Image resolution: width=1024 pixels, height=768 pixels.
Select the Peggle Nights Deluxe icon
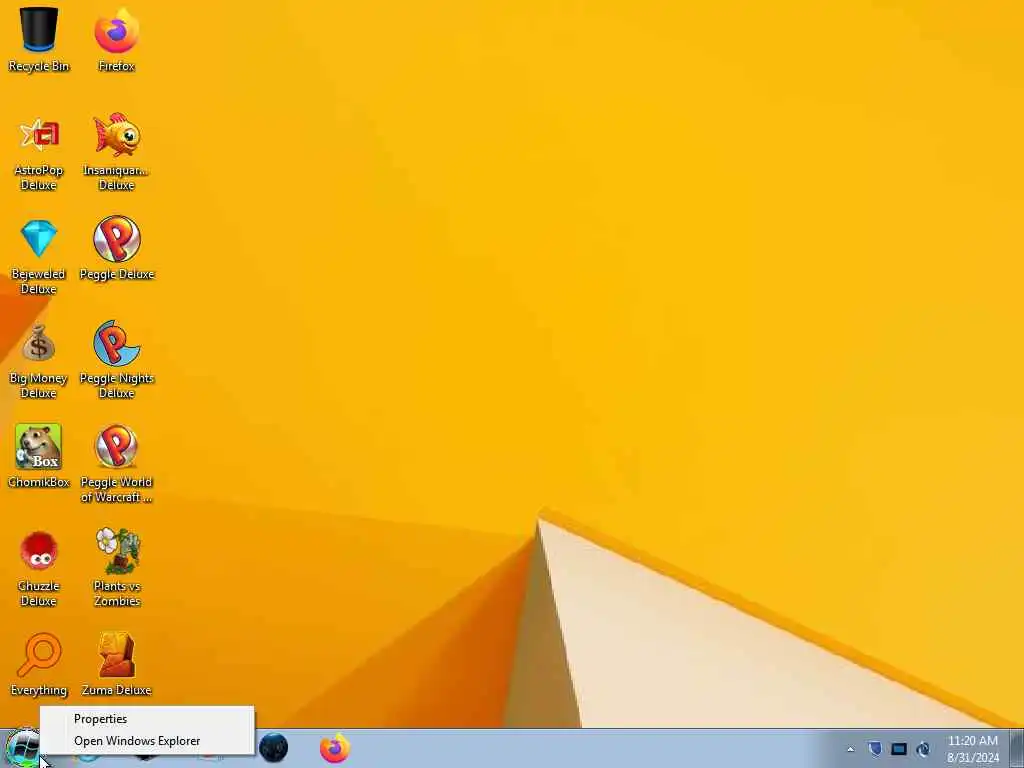116,342
